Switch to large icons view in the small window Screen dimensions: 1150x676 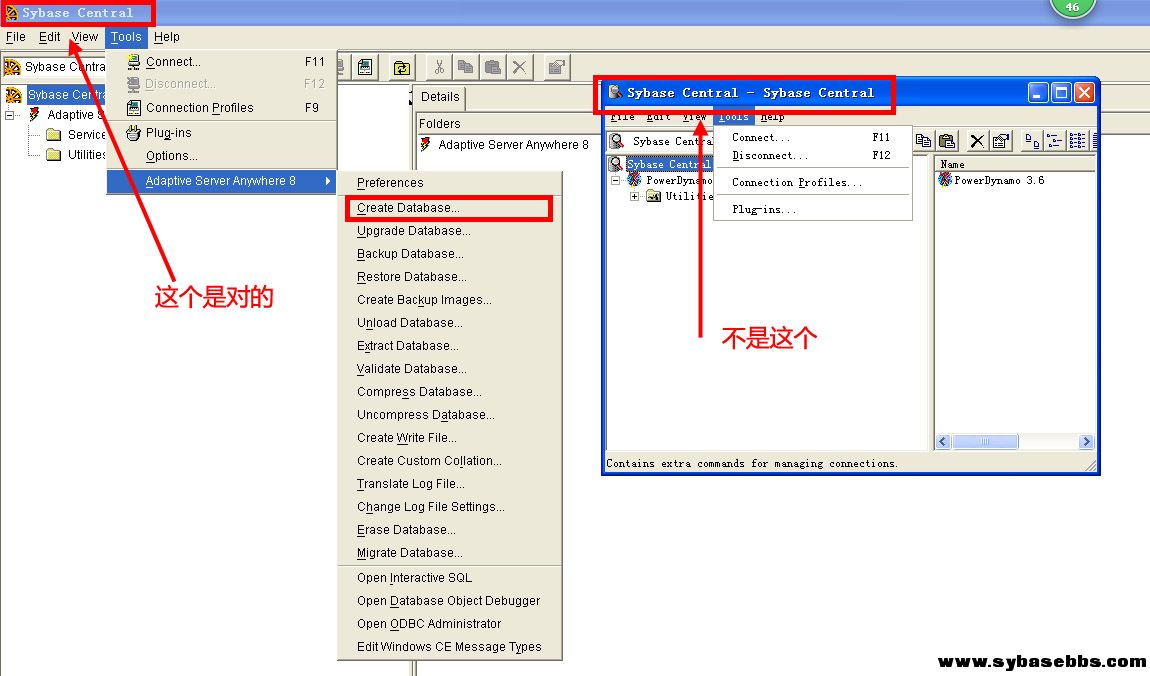[1032, 141]
